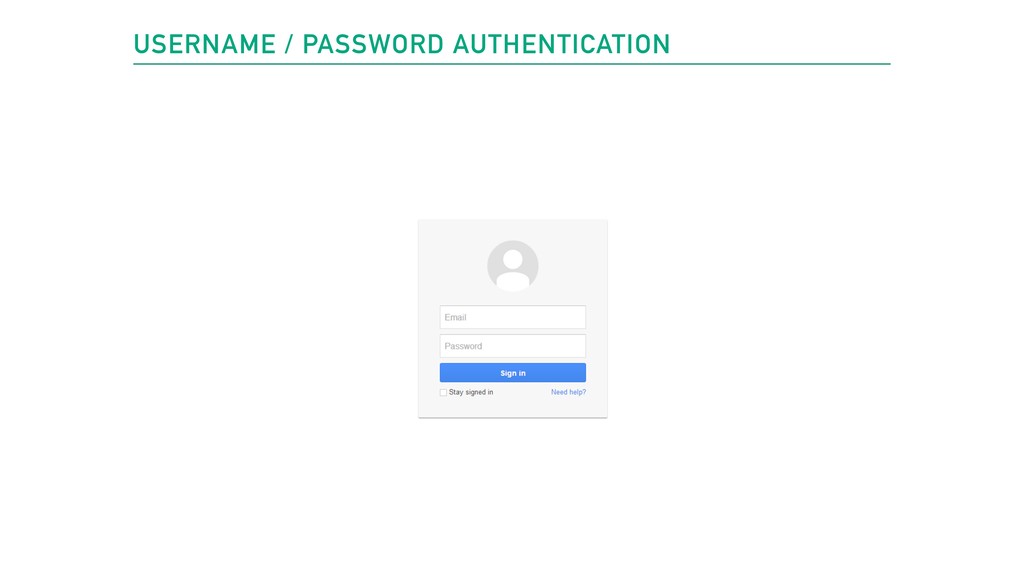Focus the Email input field

pos(512,317)
